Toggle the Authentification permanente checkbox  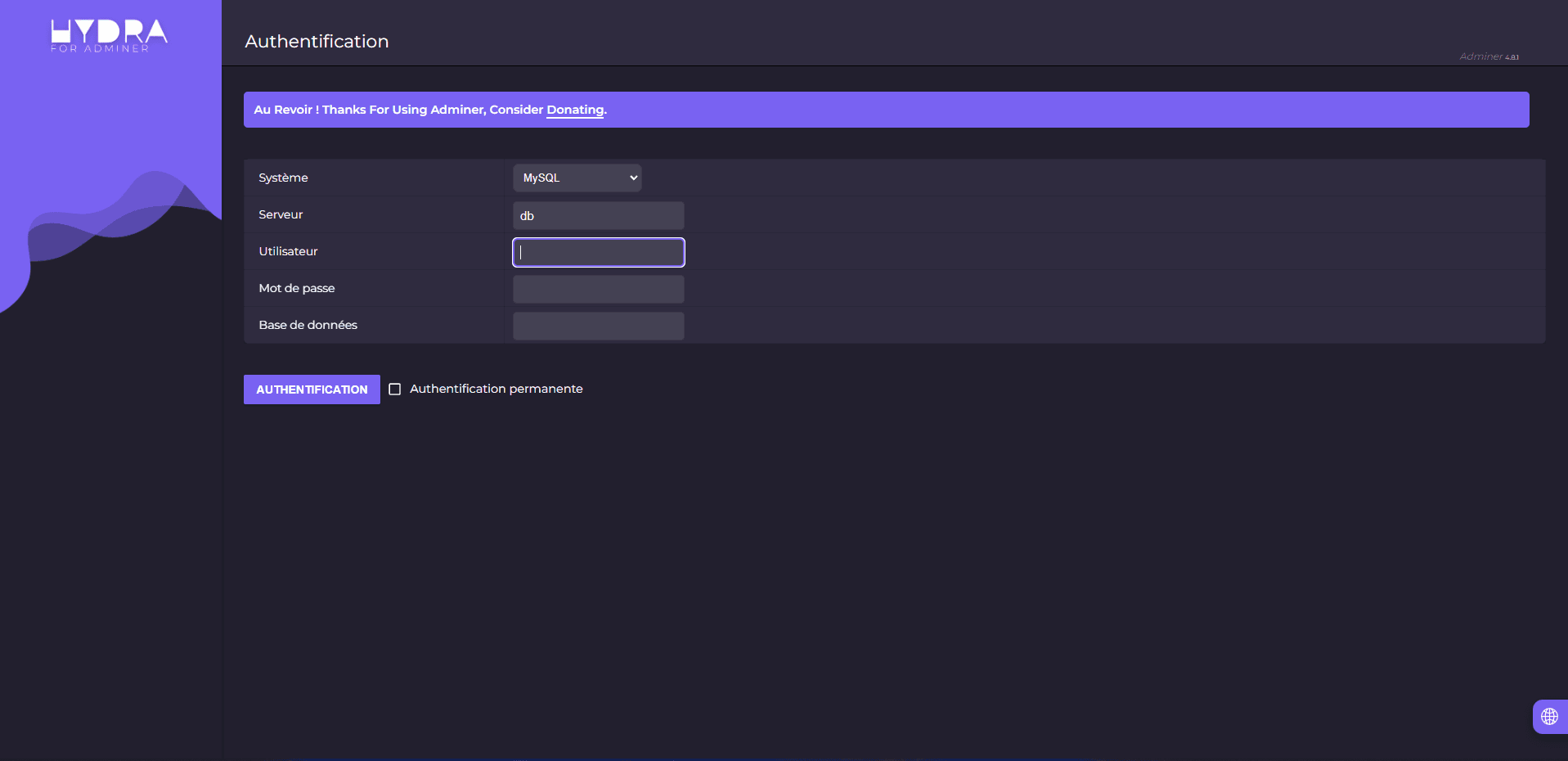pyautogui.click(x=395, y=390)
